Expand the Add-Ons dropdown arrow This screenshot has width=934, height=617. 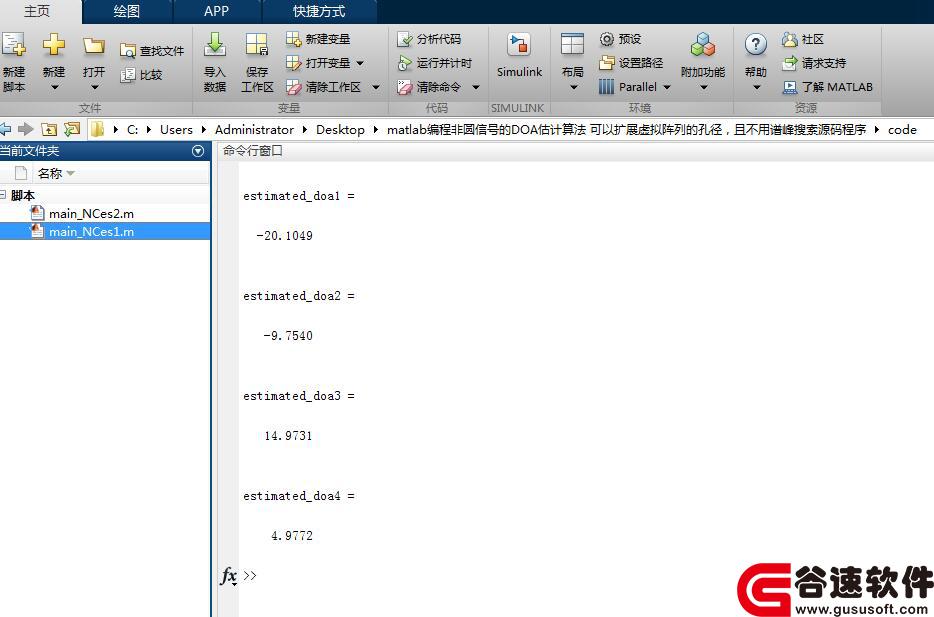pyautogui.click(x=703, y=88)
